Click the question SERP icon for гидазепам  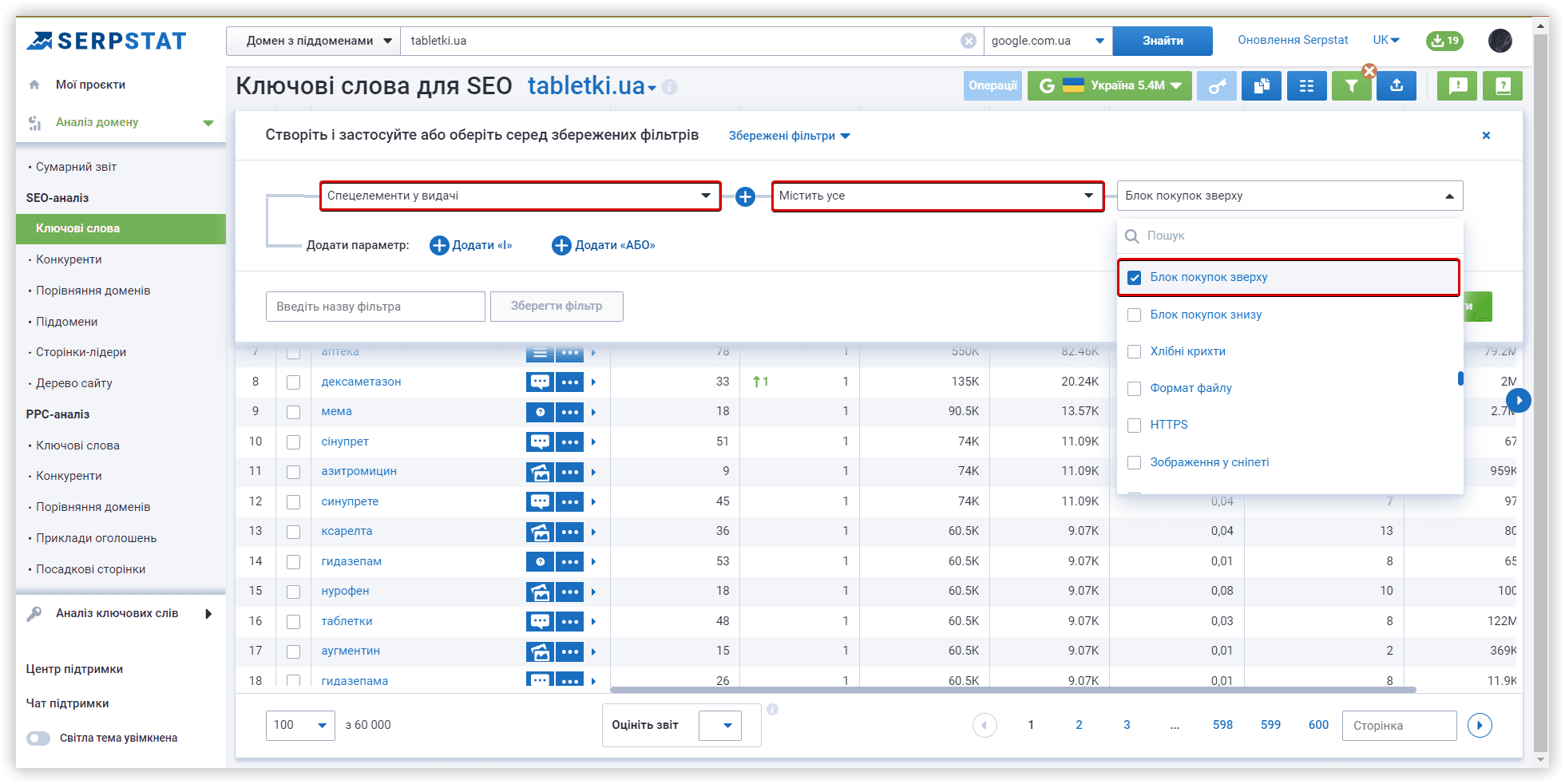[540, 561]
